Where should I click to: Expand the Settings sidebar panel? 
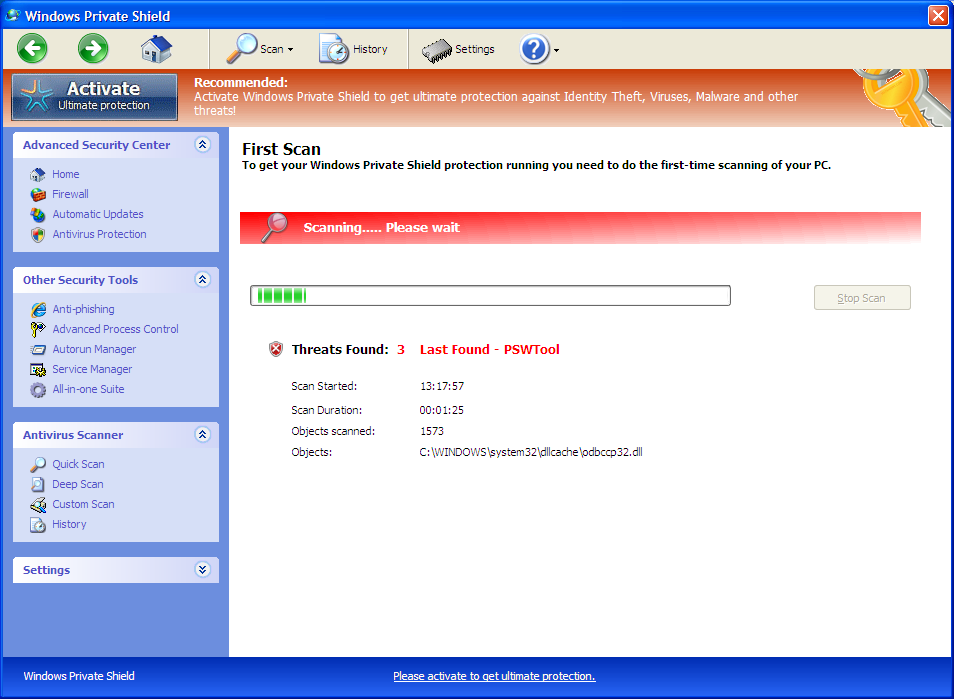[203, 569]
